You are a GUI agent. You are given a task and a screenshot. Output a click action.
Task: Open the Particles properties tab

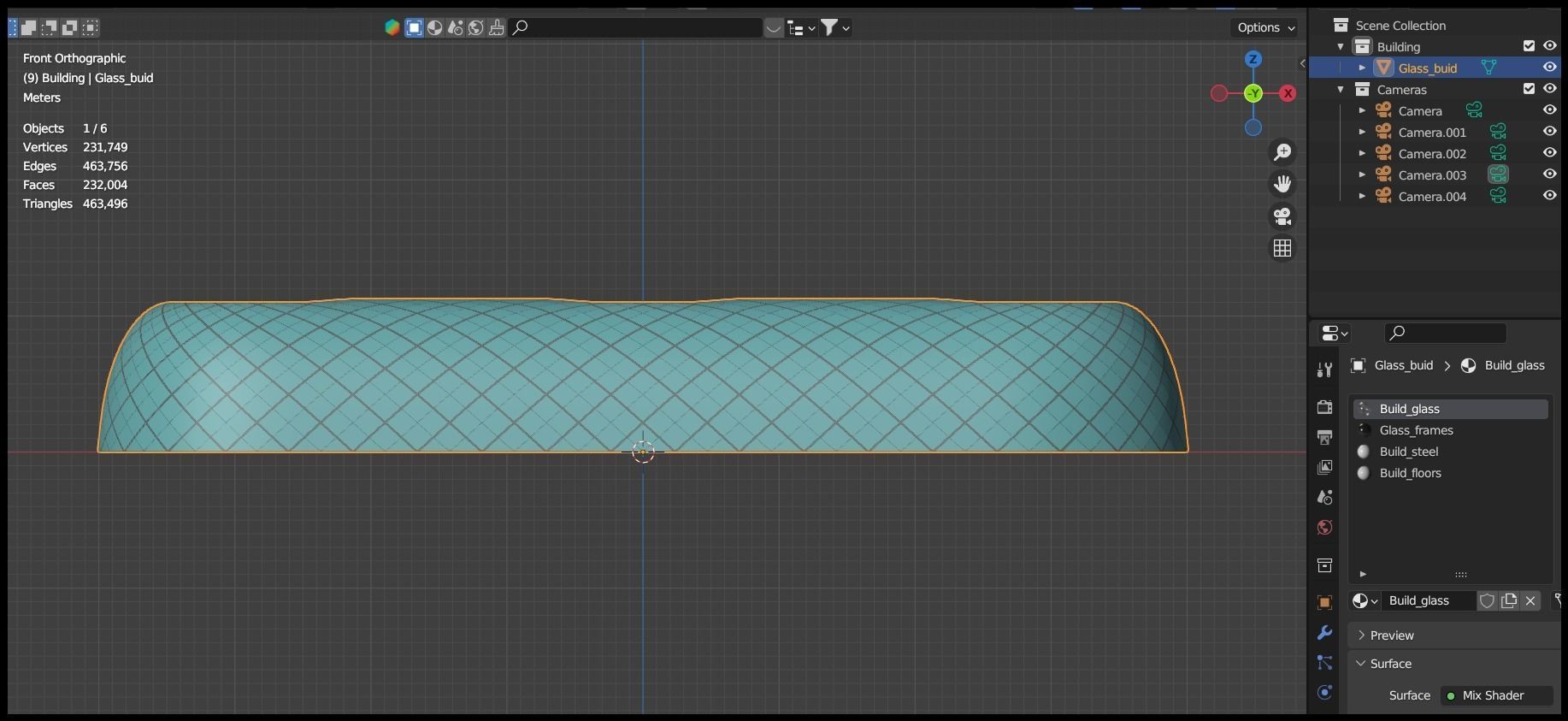click(1324, 663)
